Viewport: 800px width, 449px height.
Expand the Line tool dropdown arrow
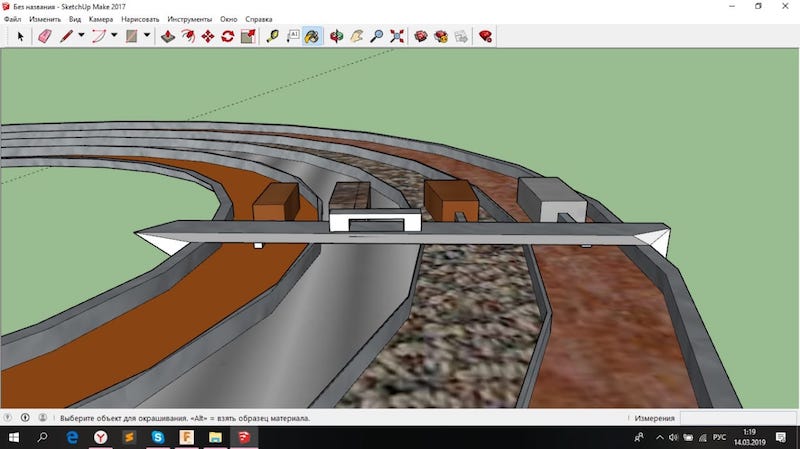81,36
